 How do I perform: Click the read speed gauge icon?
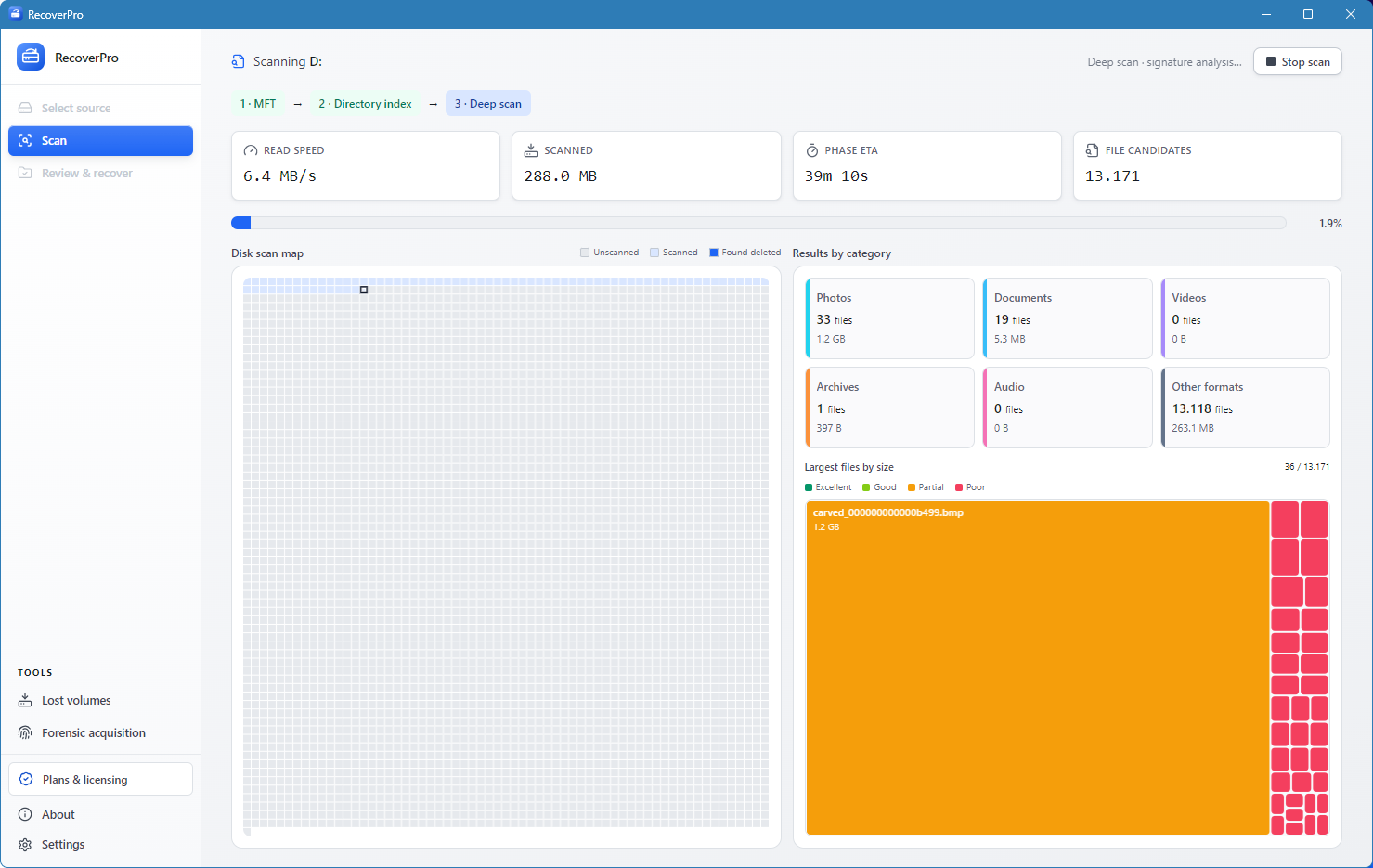point(250,150)
